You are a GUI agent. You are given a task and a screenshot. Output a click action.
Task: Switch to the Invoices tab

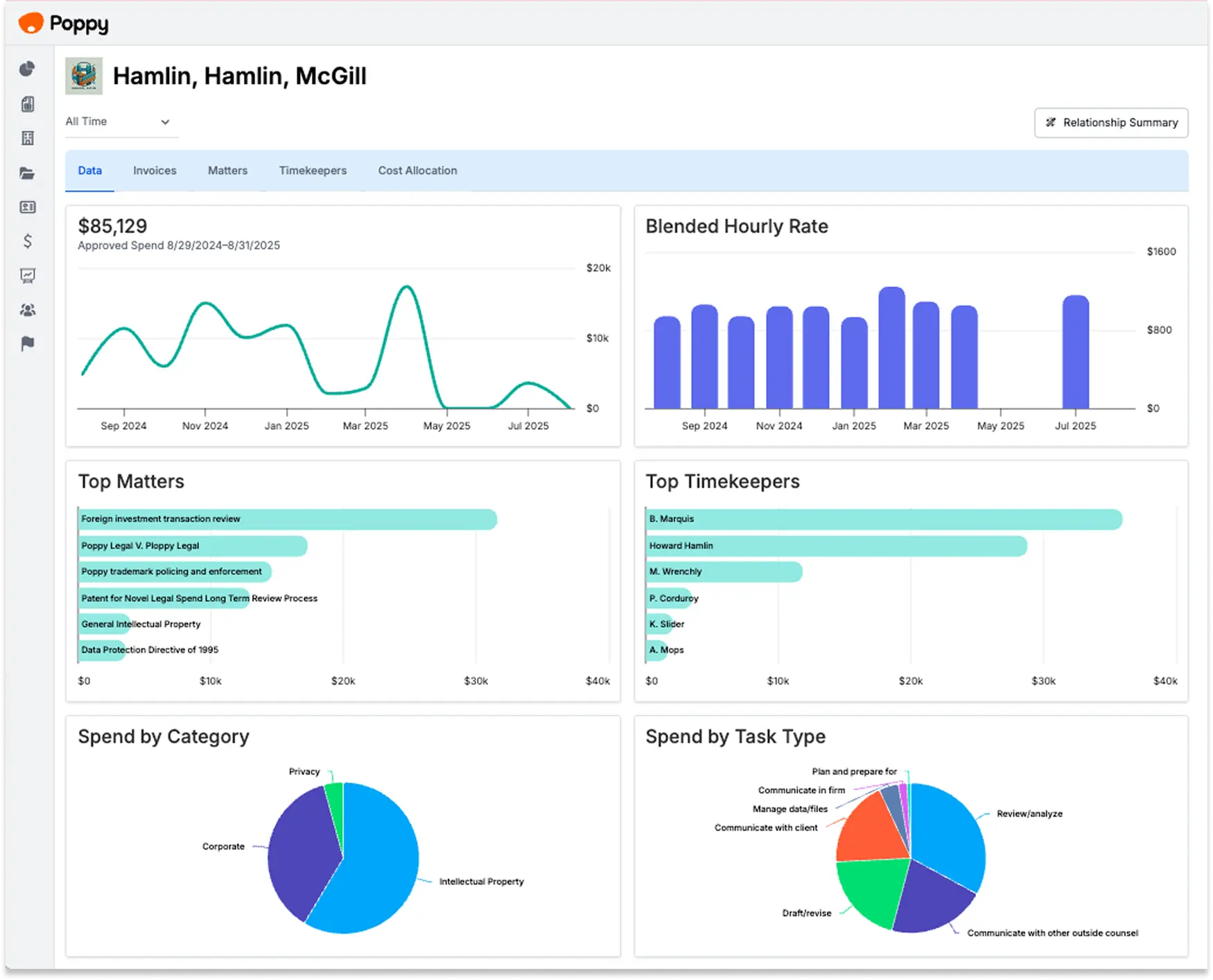pos(155,170)
